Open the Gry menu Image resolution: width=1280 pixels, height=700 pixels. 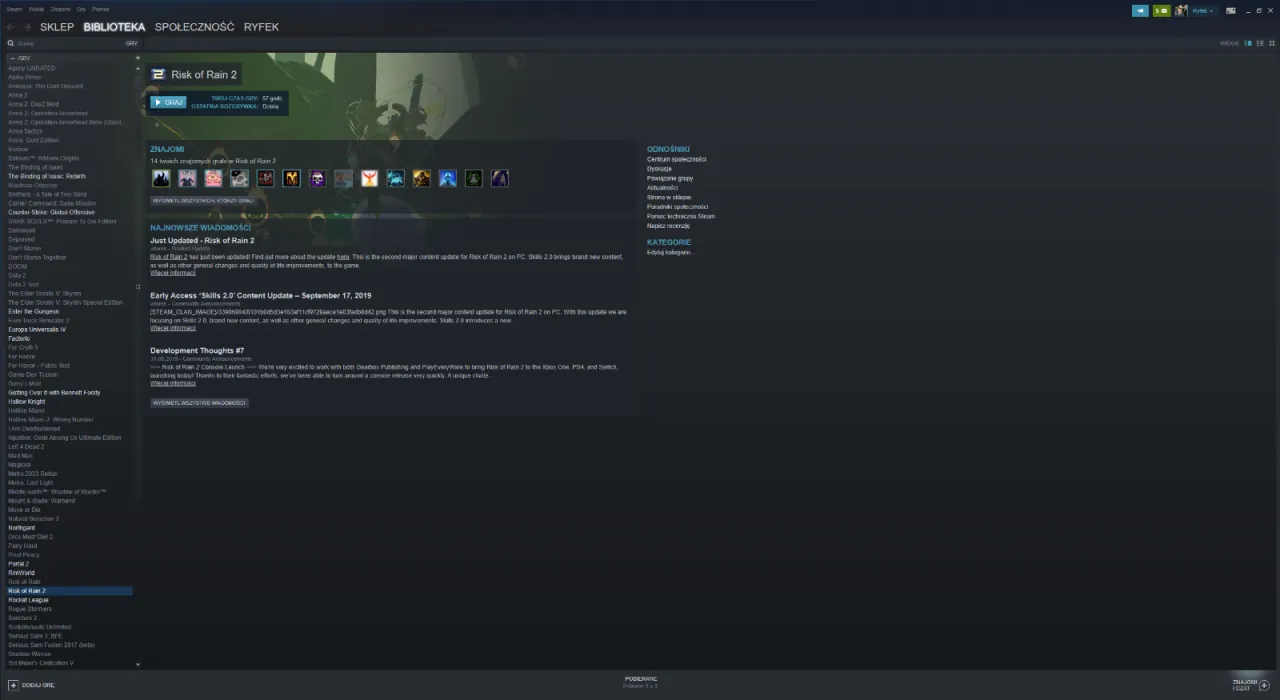click(x=81, y=9)
